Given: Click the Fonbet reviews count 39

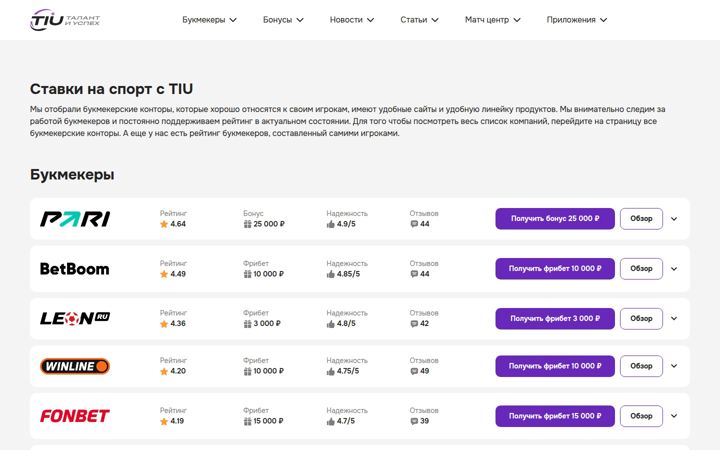Looking at the screenshot, I should coord(425,421).
